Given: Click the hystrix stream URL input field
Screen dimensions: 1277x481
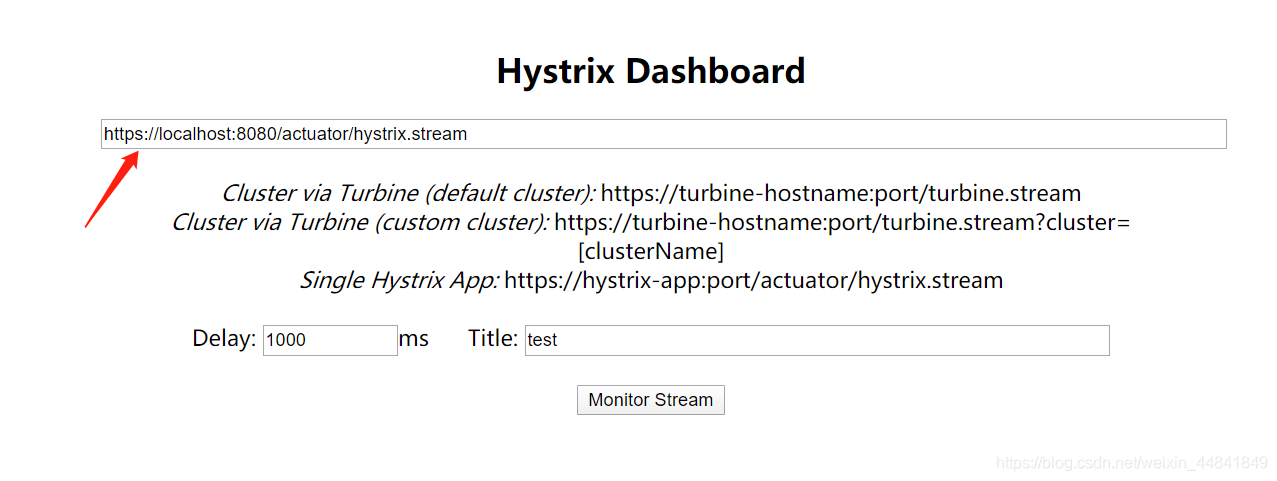Looking at the screenshot, I should click(x=664, y=134).
